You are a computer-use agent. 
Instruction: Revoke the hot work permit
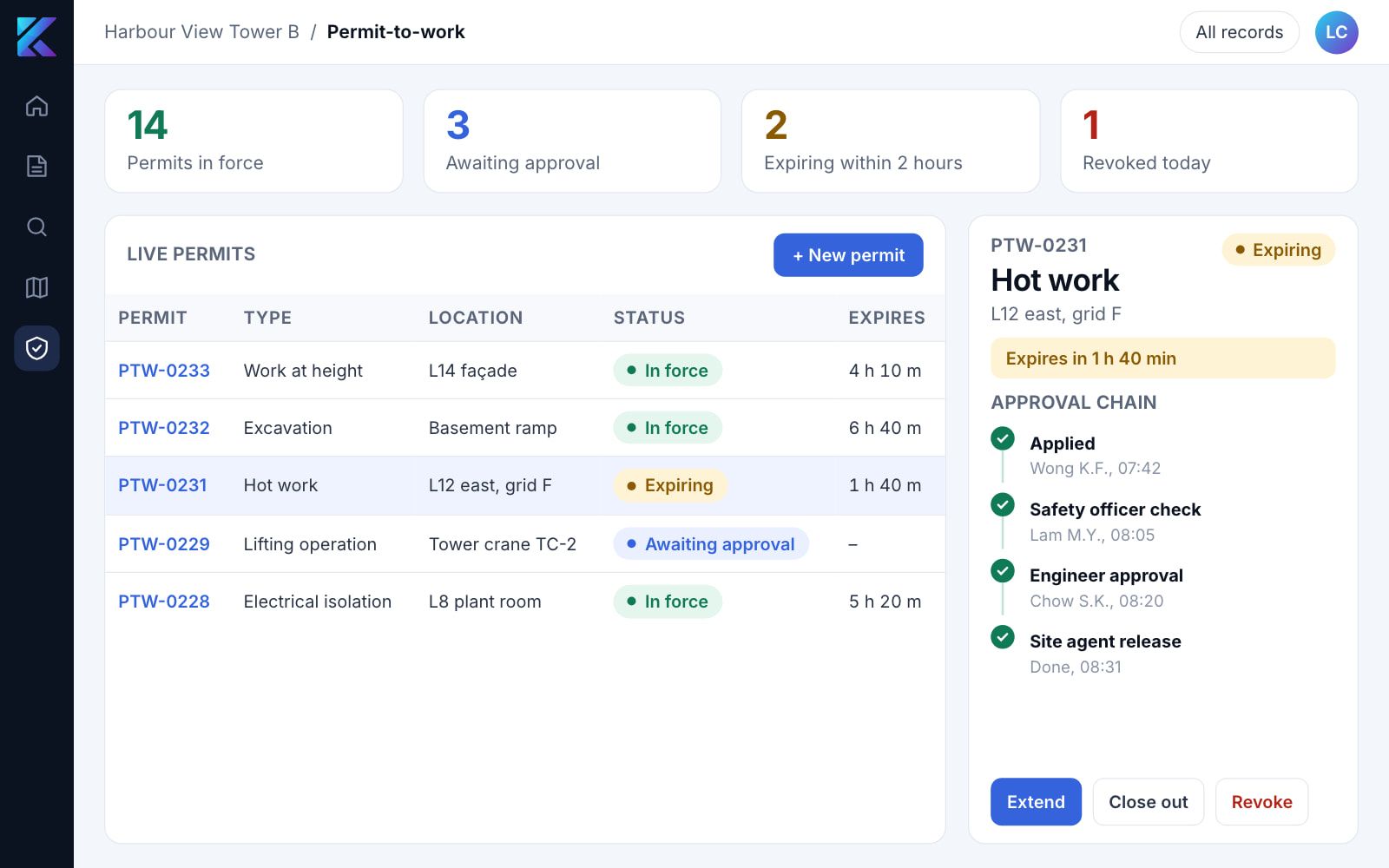[1261, 802]
